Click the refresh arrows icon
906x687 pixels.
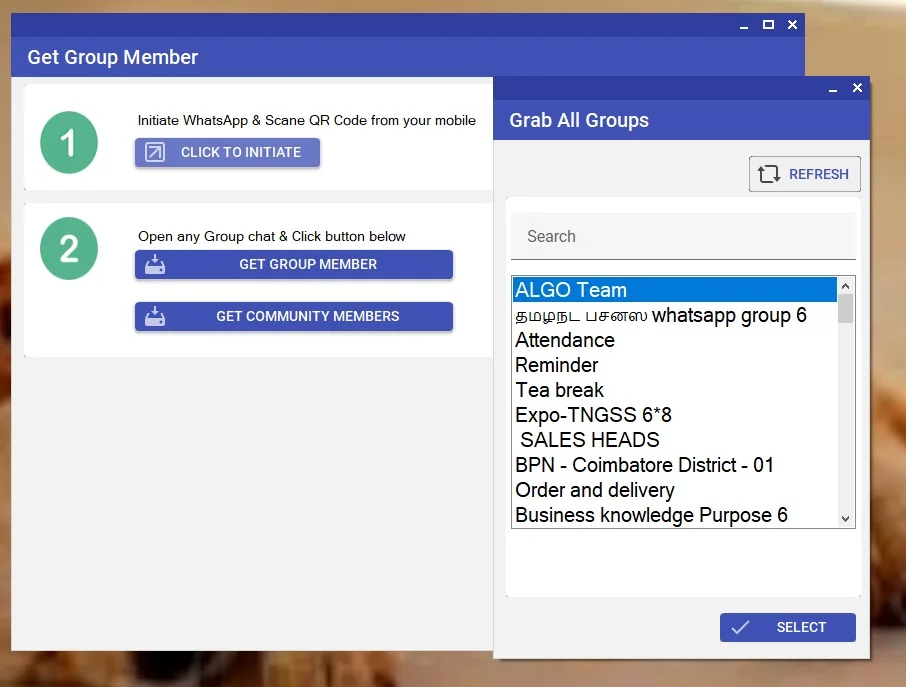point(768,174)
